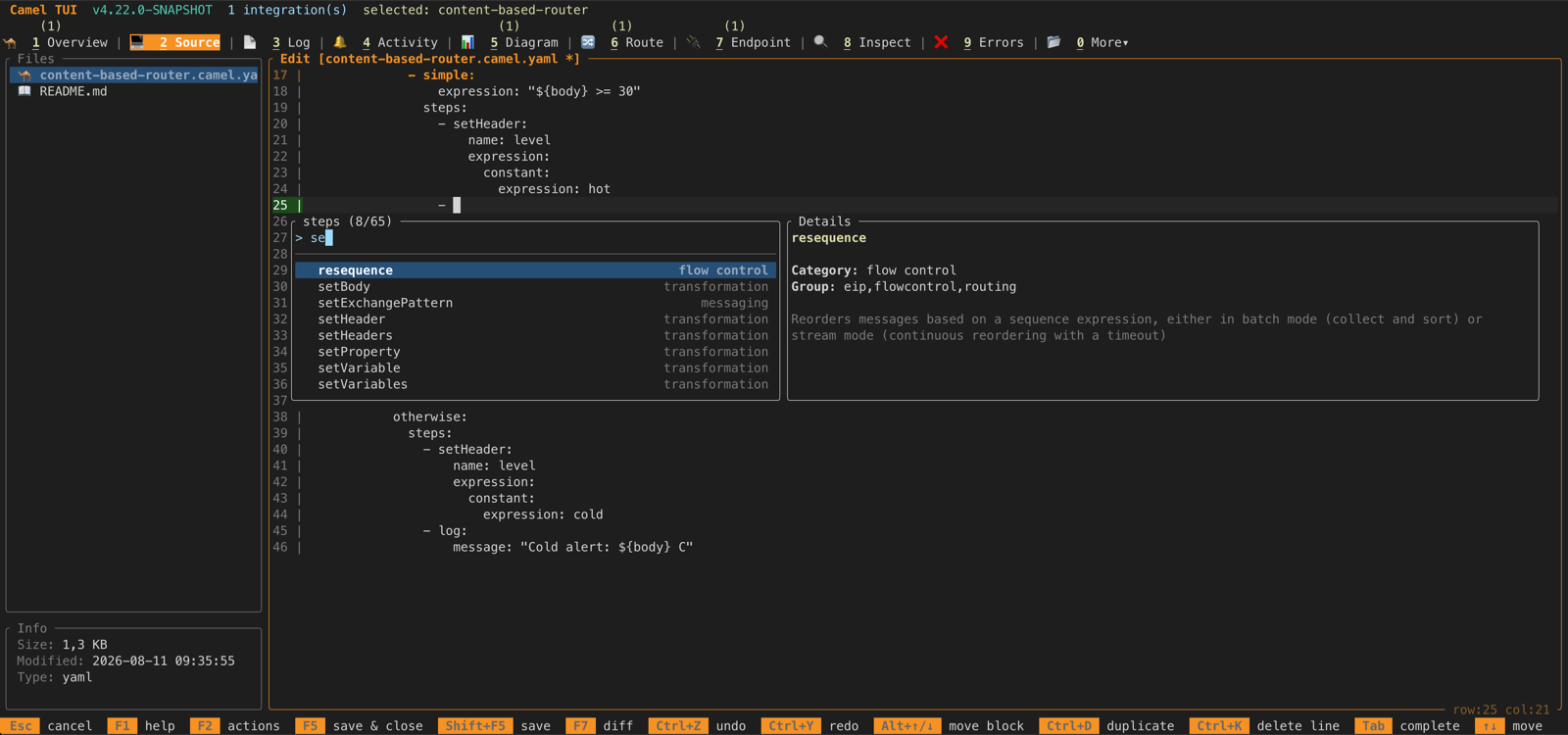Click the F5 save & close shortcut
1568x735 pixels.
tap(359, 726)
